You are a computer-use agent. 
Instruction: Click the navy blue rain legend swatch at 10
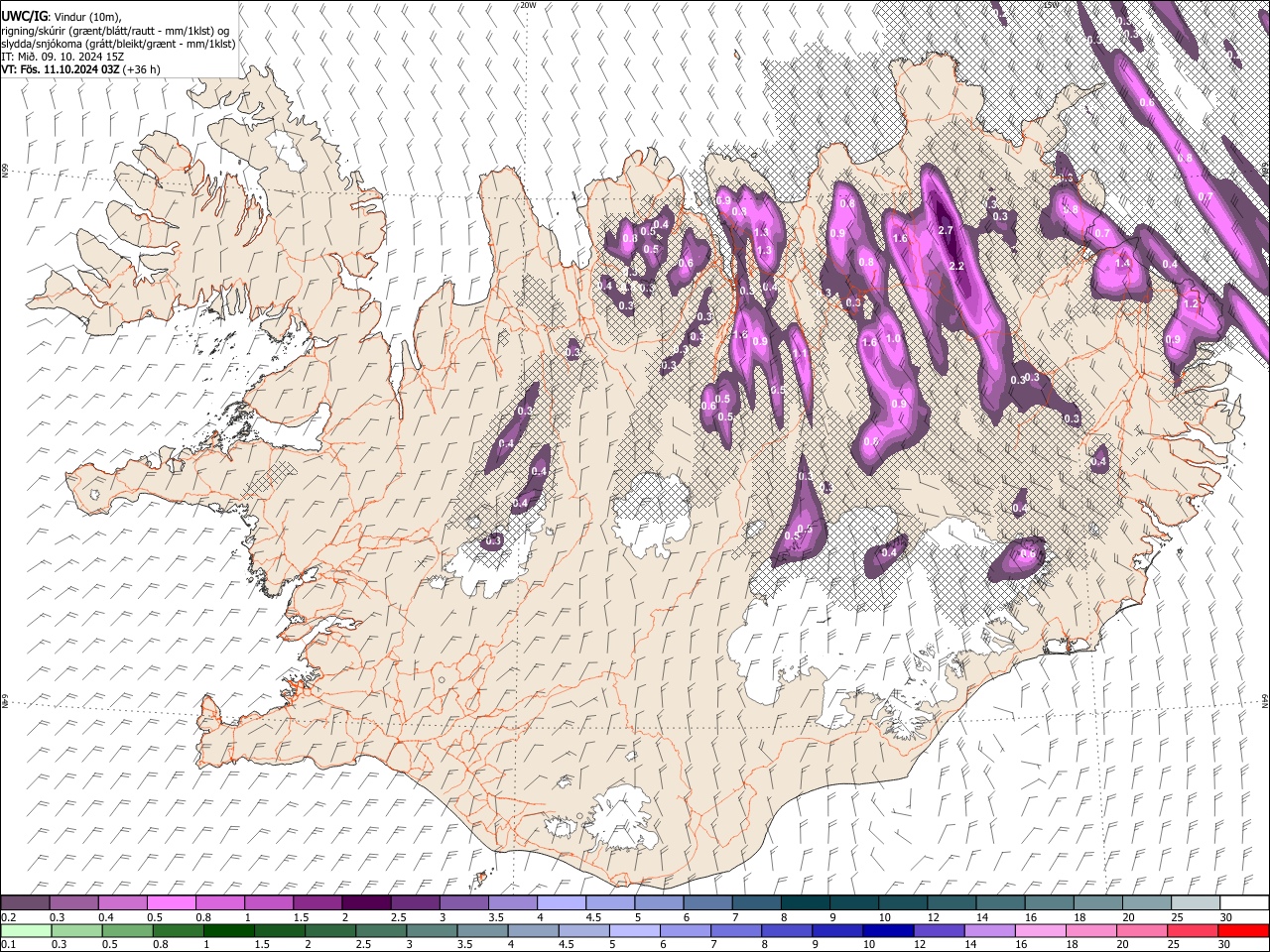tap(888, 930)
